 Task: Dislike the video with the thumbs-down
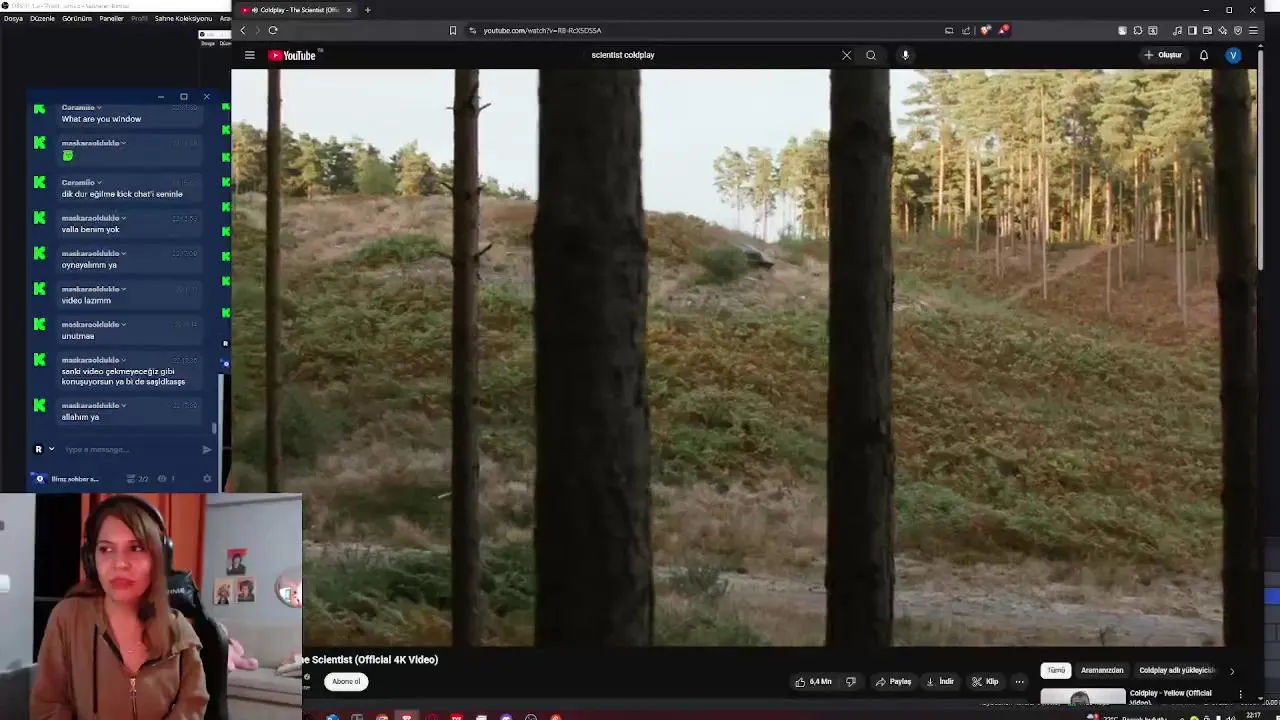851,681
